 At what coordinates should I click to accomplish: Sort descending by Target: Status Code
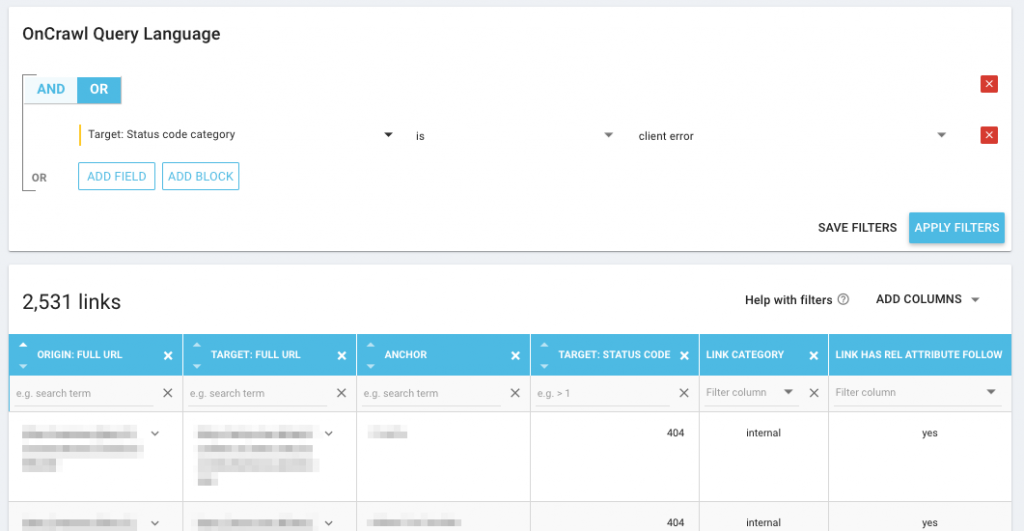(x=545, y=366)
